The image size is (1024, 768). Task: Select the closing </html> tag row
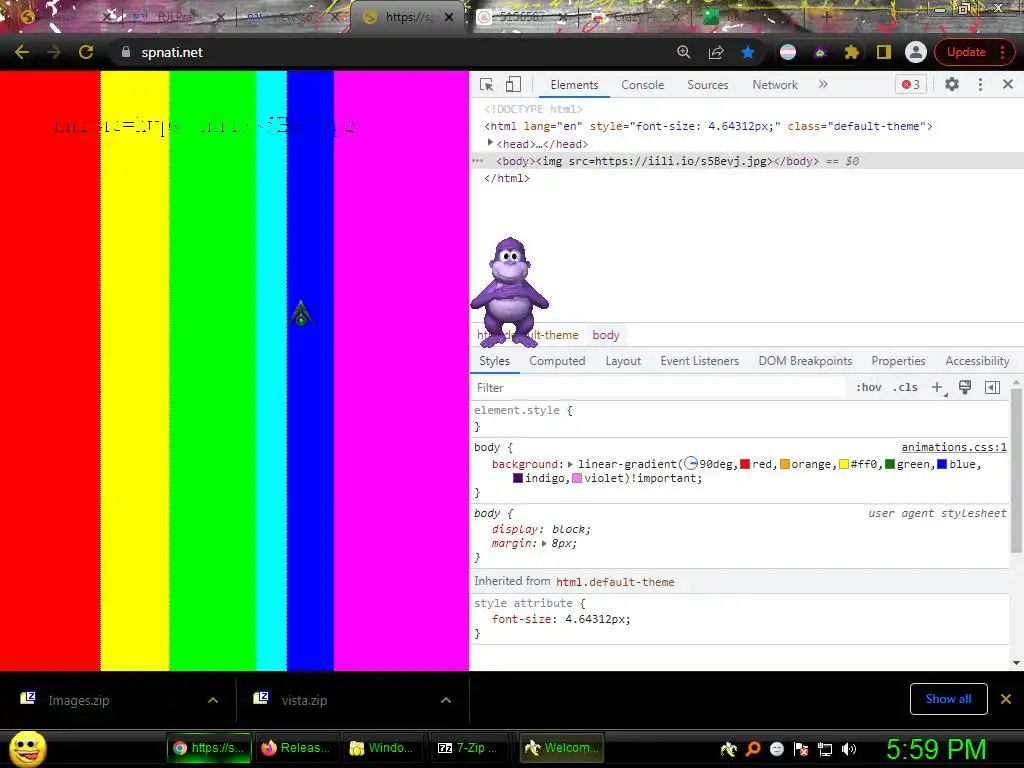(507, 178)
